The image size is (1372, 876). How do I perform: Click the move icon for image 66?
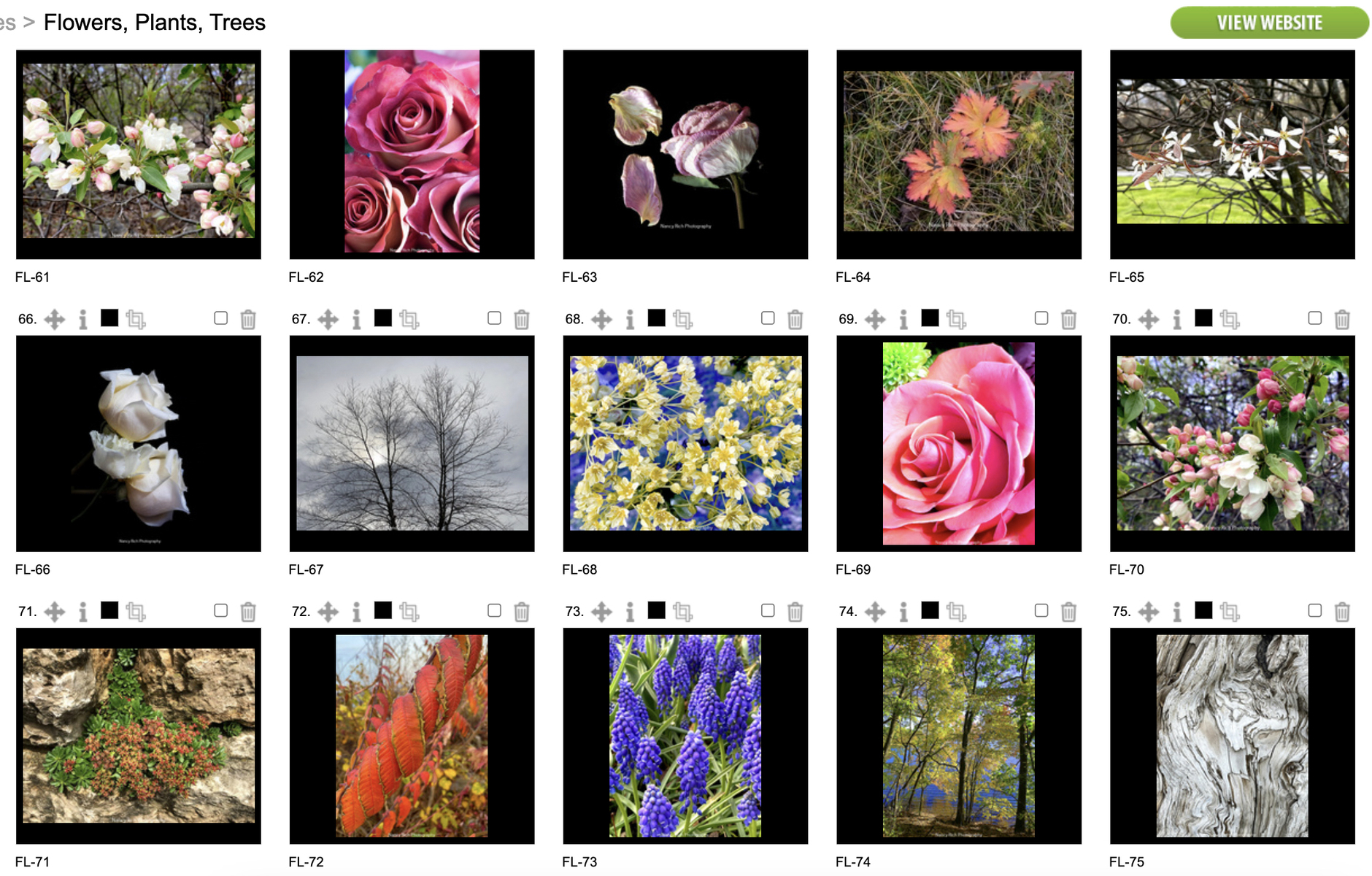coord(55,319)
